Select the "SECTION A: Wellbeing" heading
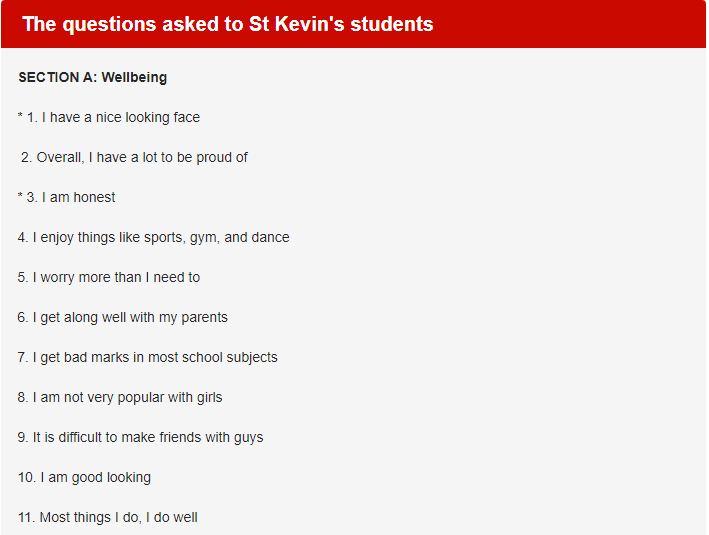709x535 pixels. point(93,77)
